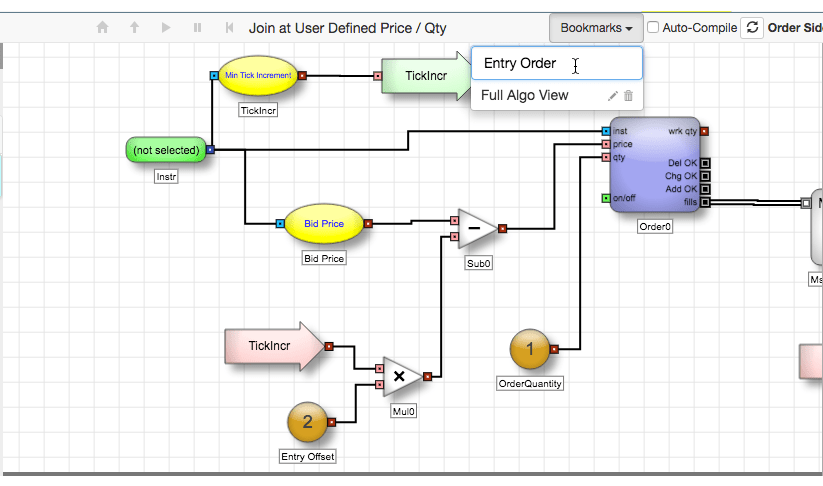
Task: Select the Bid Price yellow block
Action: 324,224
